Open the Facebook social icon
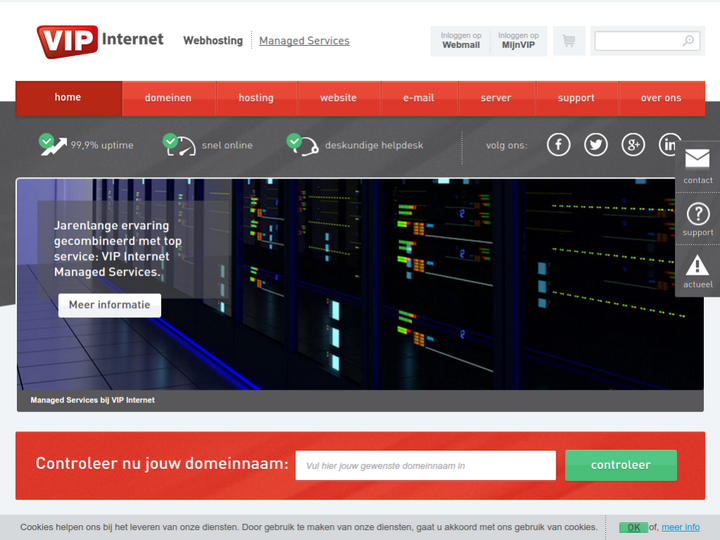This screenshot has width=720, height=540. tap(558, 145)
